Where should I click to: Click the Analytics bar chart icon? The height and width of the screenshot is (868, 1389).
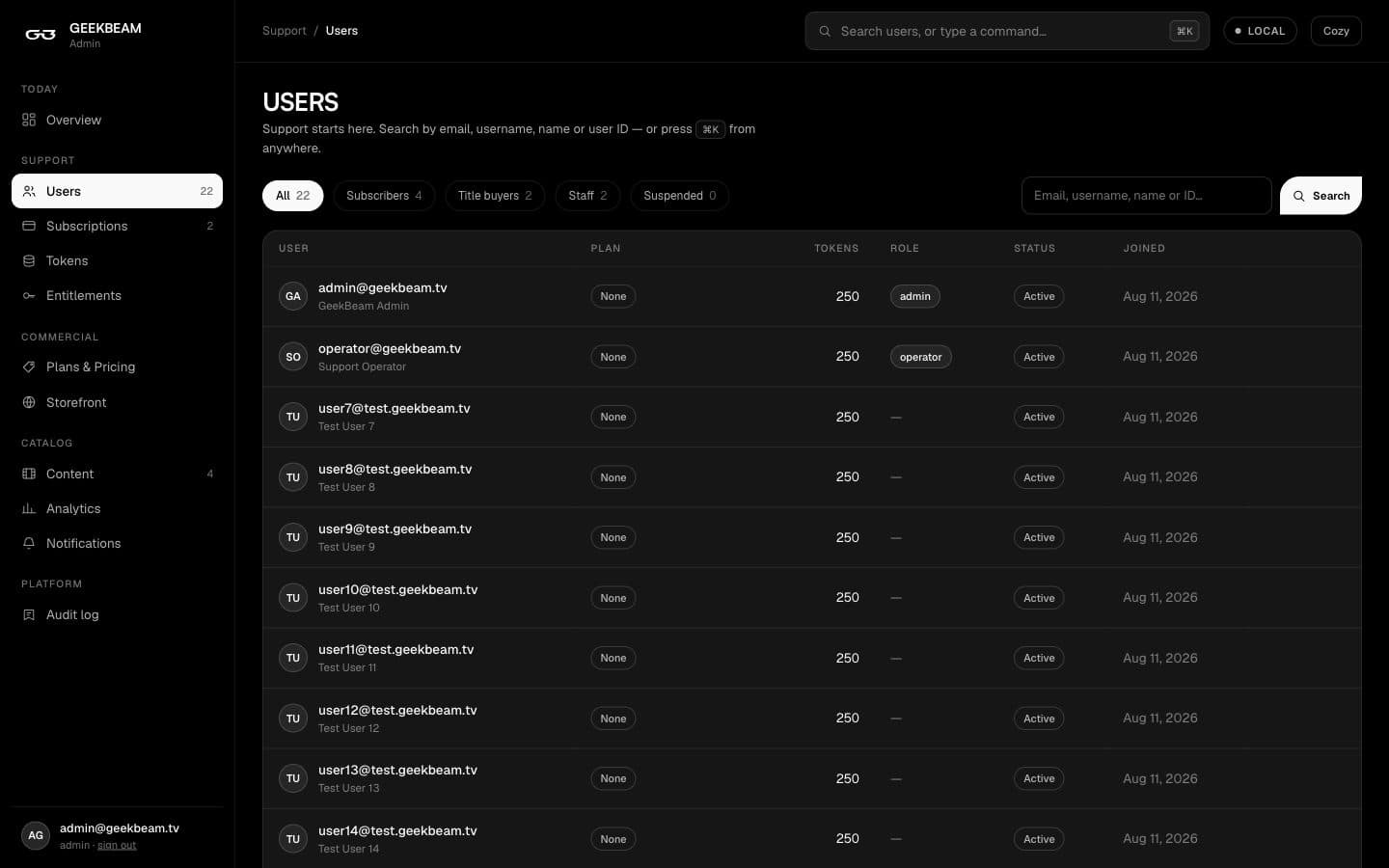(x=29, y=508)
